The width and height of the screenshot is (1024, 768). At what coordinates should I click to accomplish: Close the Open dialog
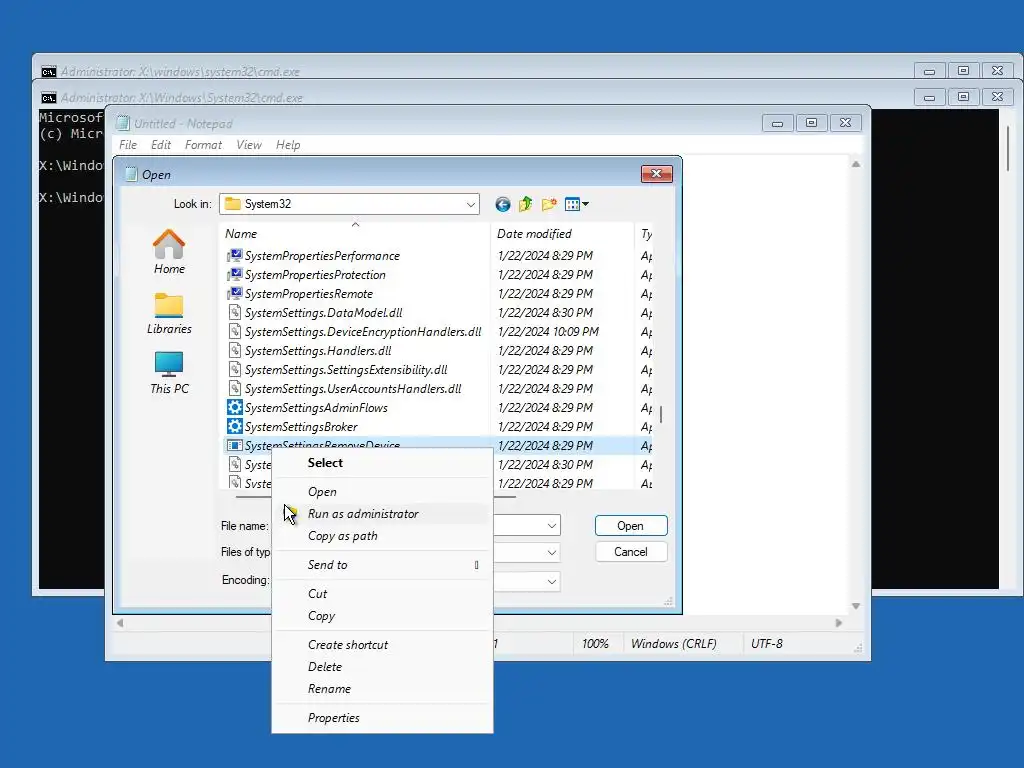[656, 174]
